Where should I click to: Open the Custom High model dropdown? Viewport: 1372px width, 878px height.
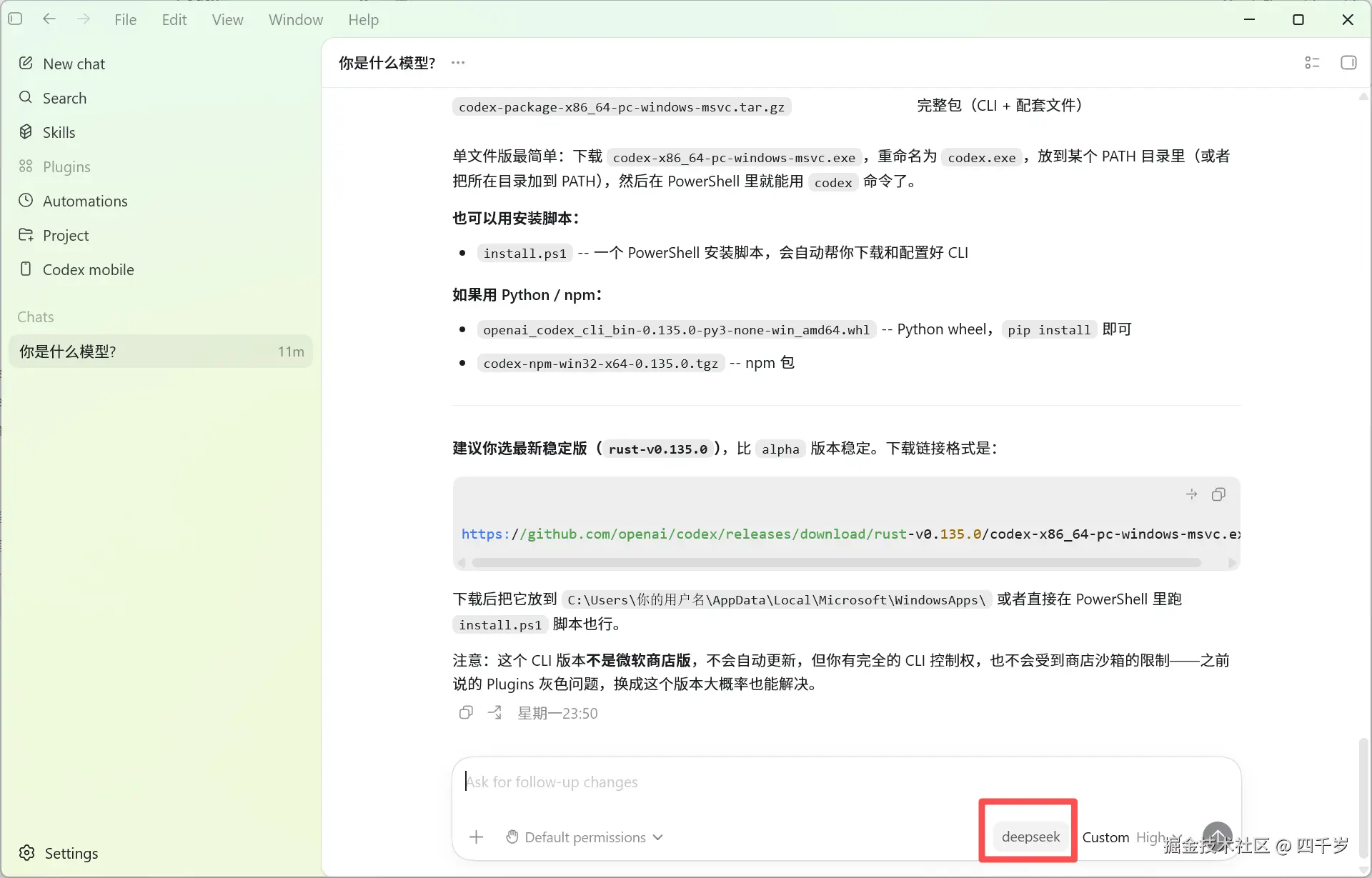pos(1132,837)
